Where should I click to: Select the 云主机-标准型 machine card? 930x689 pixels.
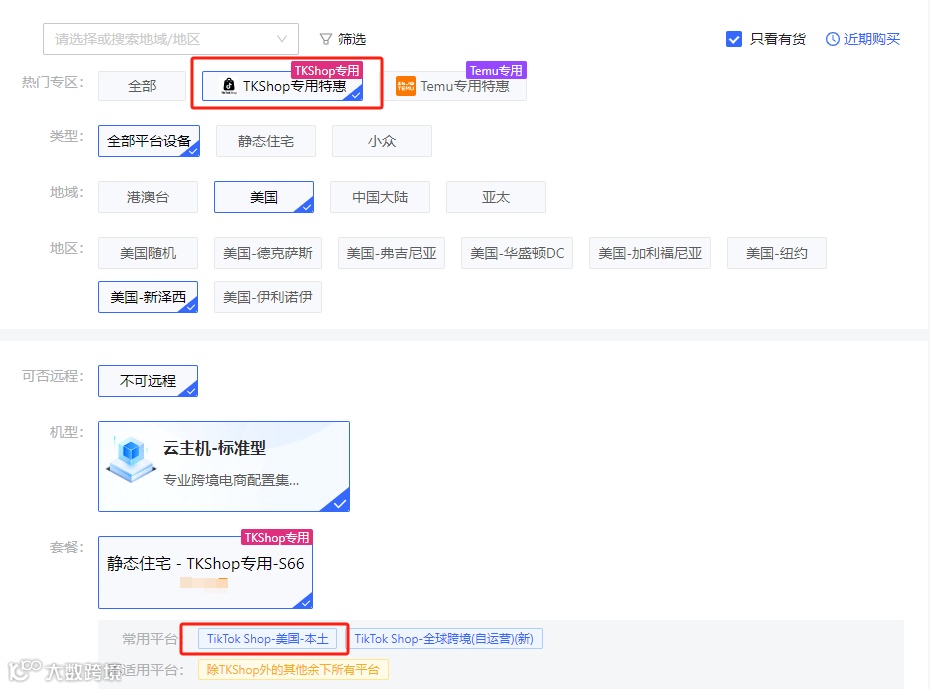(x=224, y=466)
